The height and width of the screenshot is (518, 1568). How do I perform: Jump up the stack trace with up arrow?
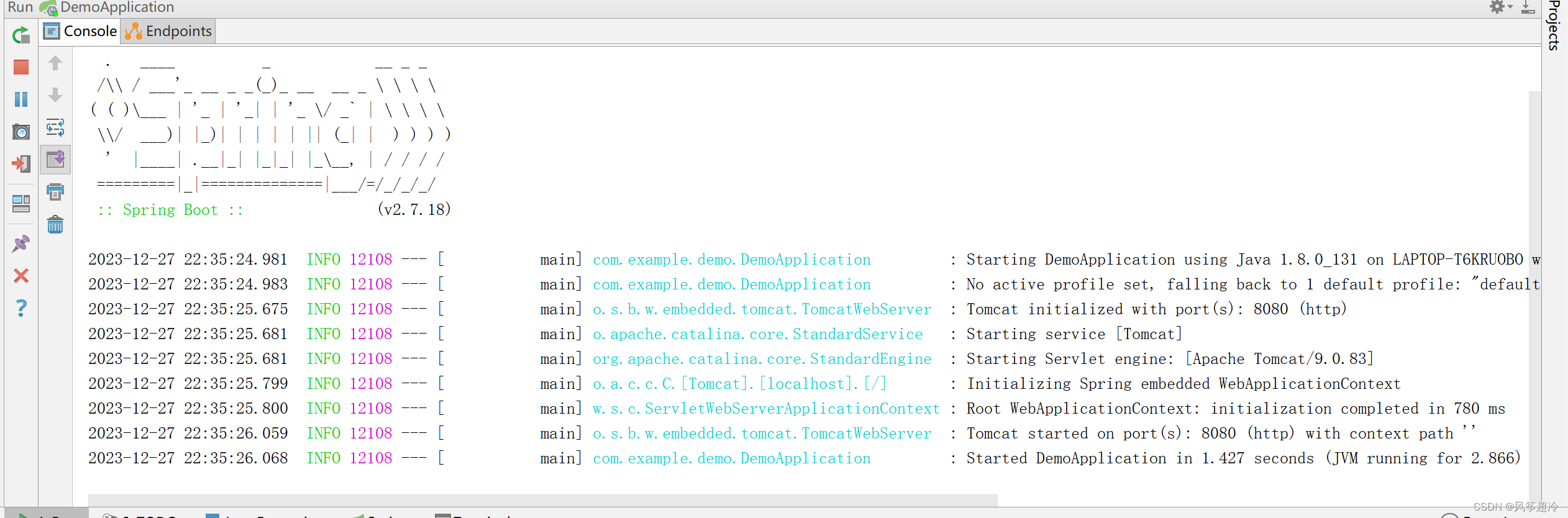55,63
